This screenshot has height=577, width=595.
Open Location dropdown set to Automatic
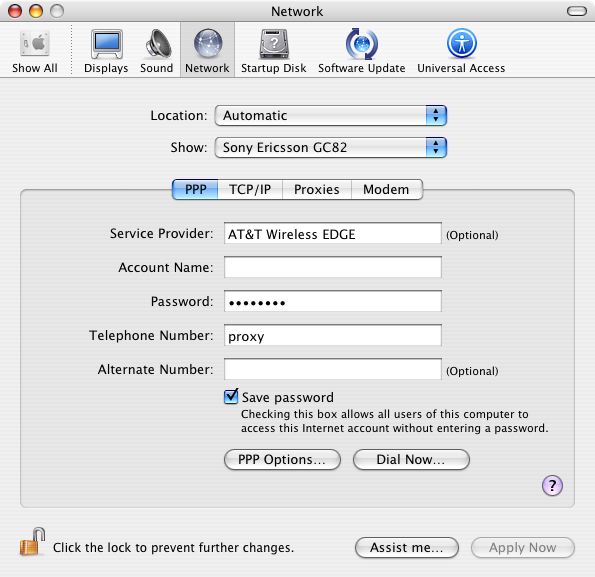[x=331, y=115]
